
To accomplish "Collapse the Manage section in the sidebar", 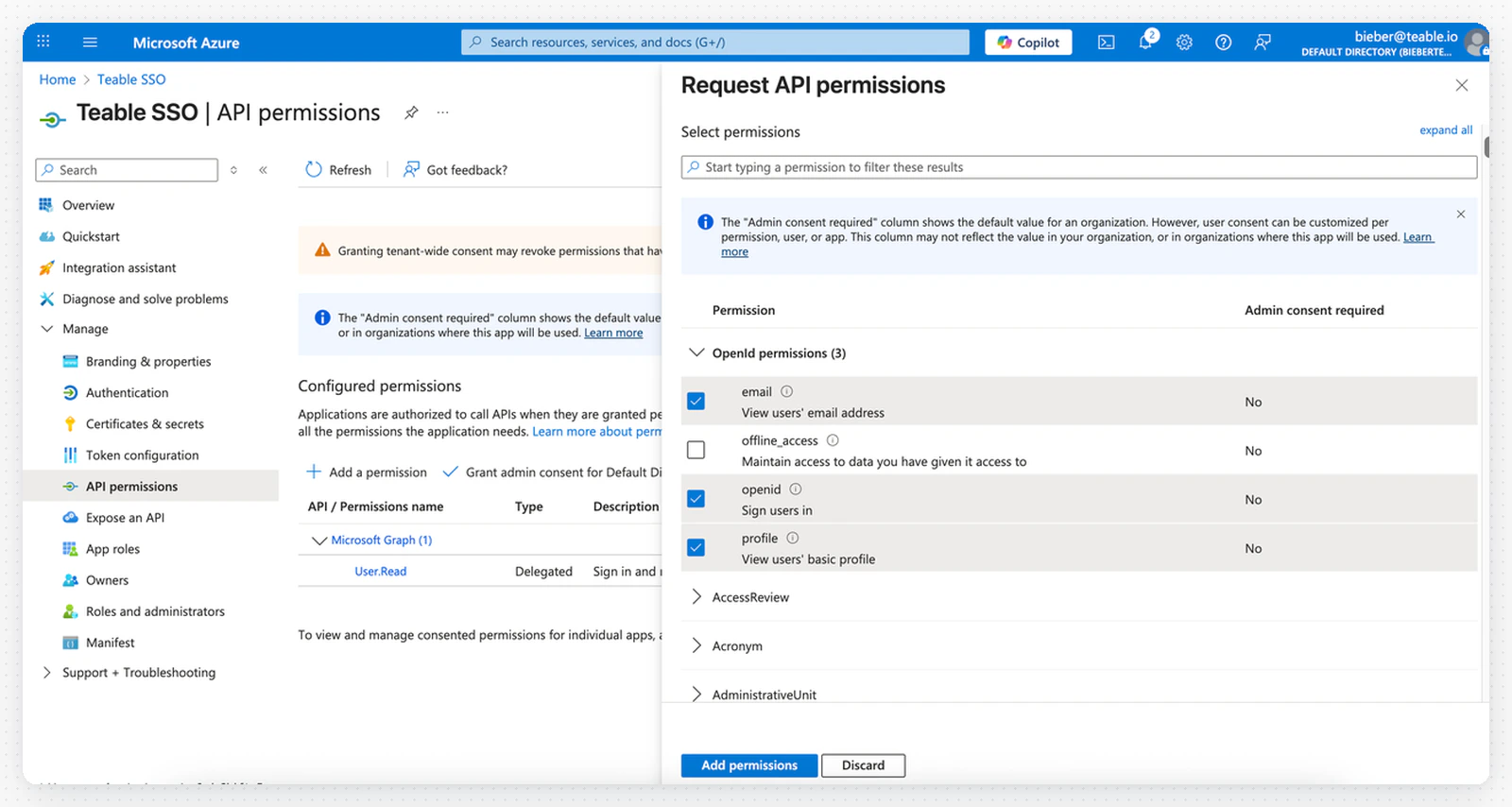I will 46,329.
